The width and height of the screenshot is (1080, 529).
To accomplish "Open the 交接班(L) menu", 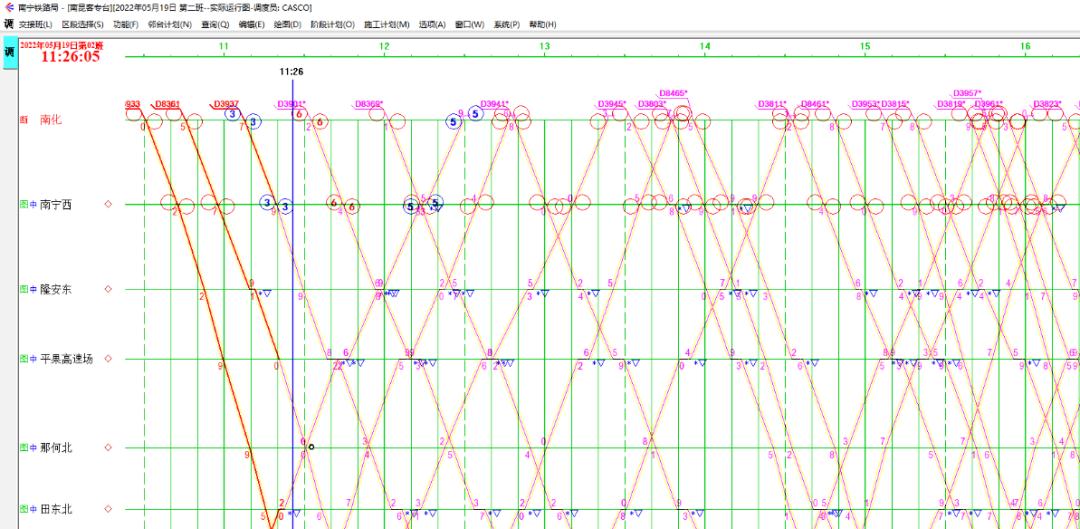I will pos(36,24).
